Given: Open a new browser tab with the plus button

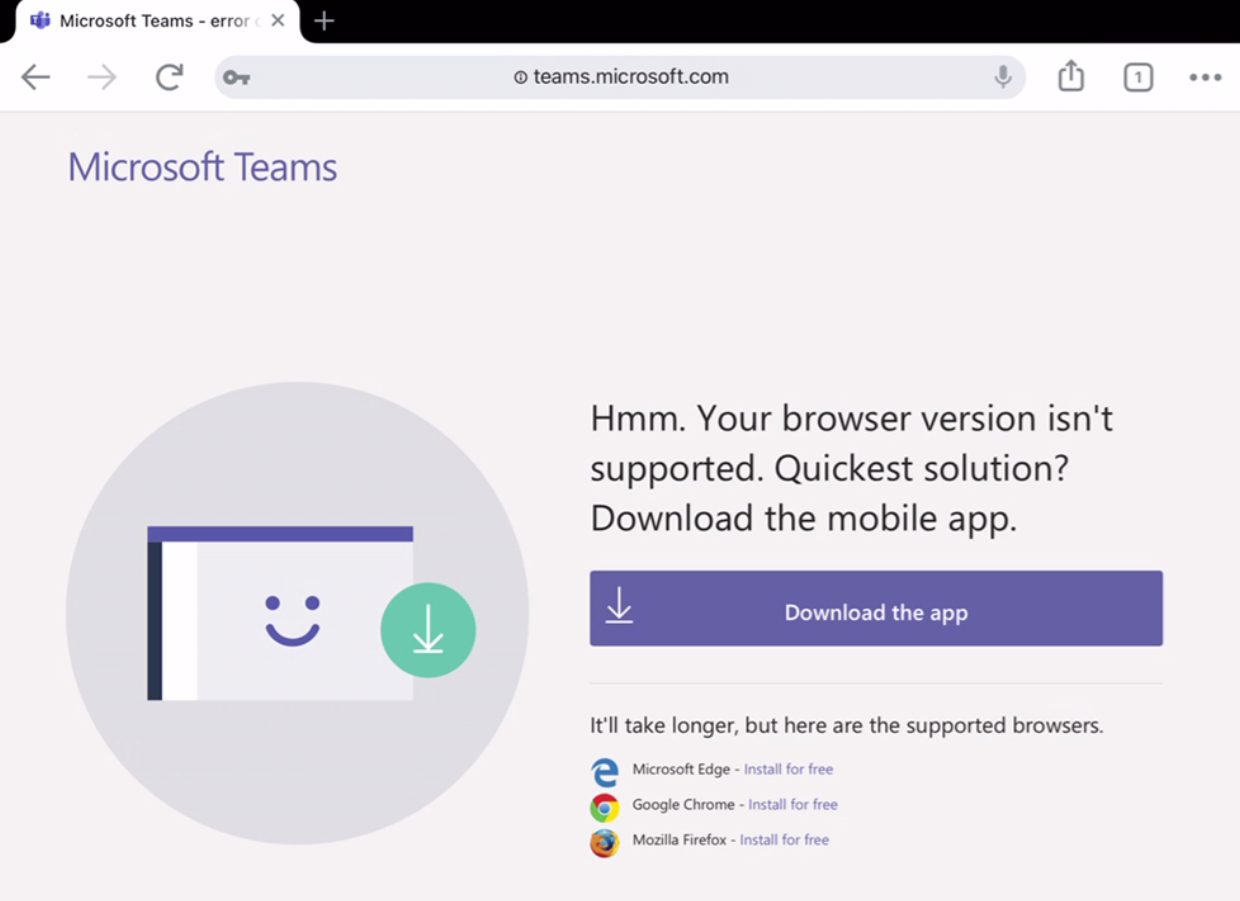Looking at the screenshot, I should (323, 20).
